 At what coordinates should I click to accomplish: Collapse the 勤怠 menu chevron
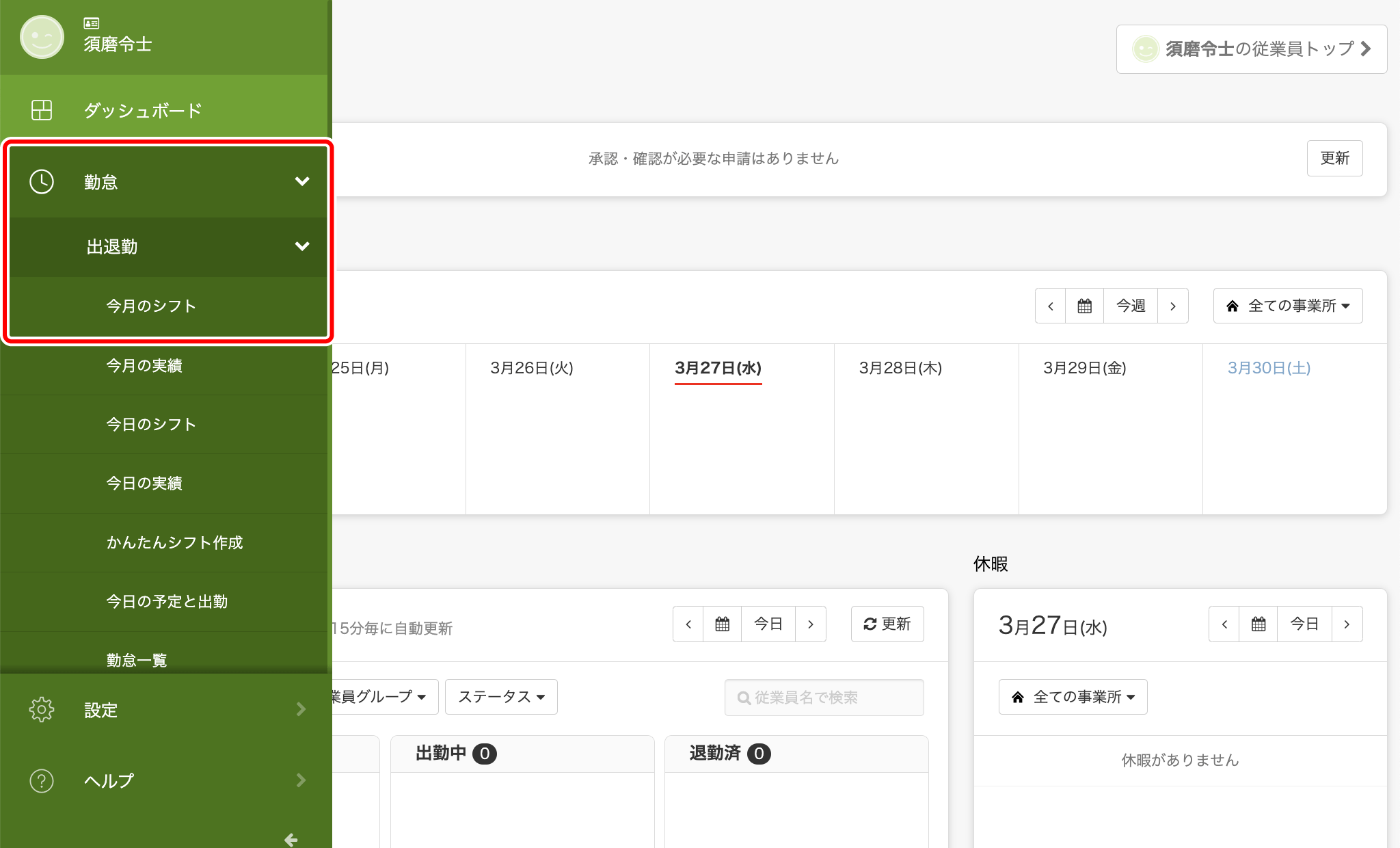click(x=302, y=181)
